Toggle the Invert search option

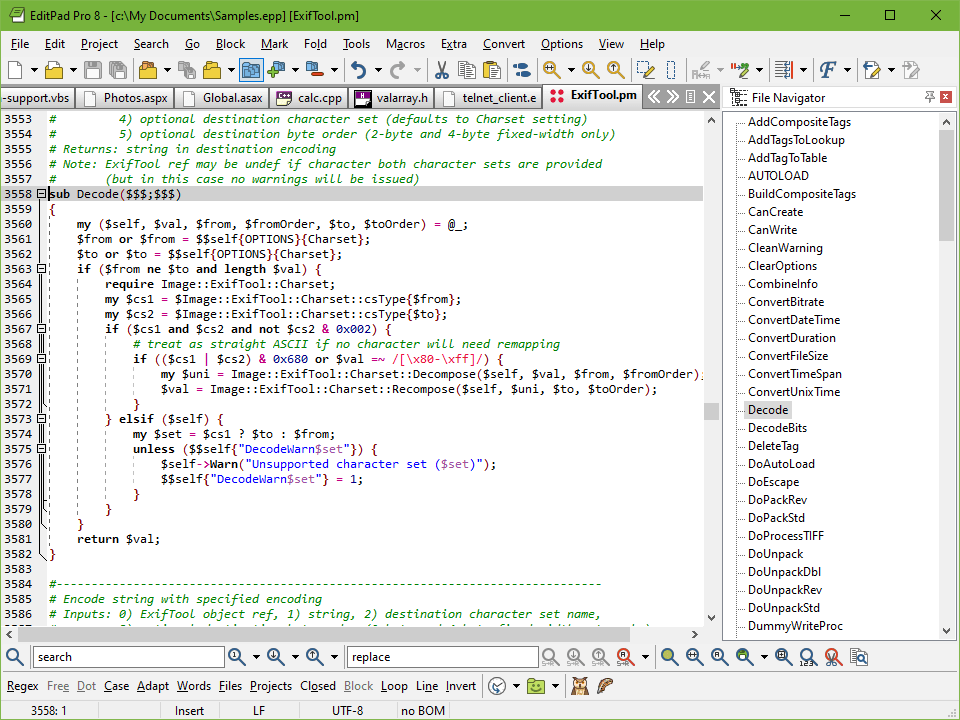(460, 686)
